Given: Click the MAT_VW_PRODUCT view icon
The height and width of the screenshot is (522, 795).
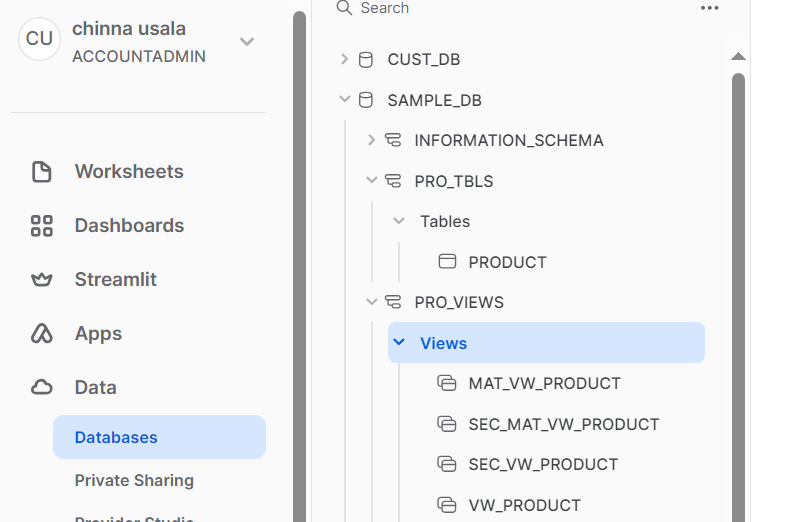Looking at the screenshot, I should pyautogui.click(x=447, y=383).
